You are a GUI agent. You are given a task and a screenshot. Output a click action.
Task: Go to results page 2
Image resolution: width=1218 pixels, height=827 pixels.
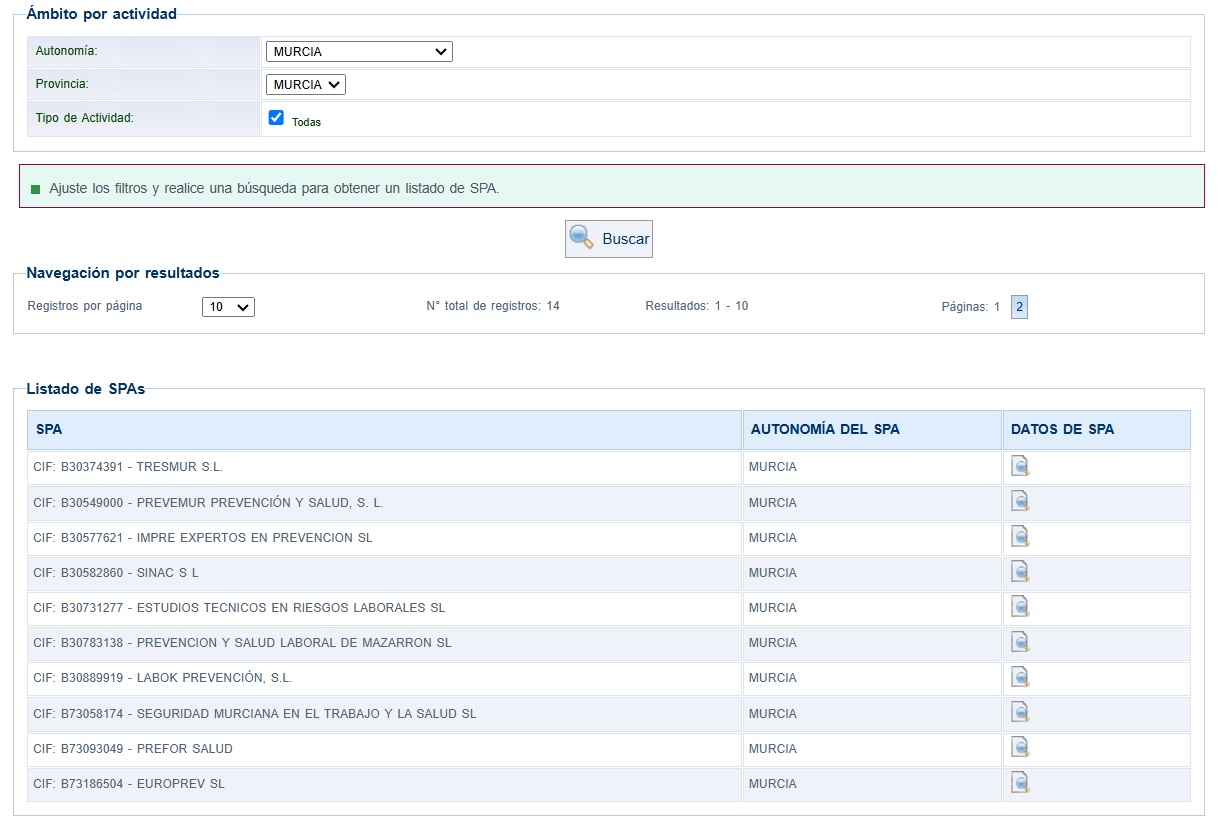point(1019,307)
